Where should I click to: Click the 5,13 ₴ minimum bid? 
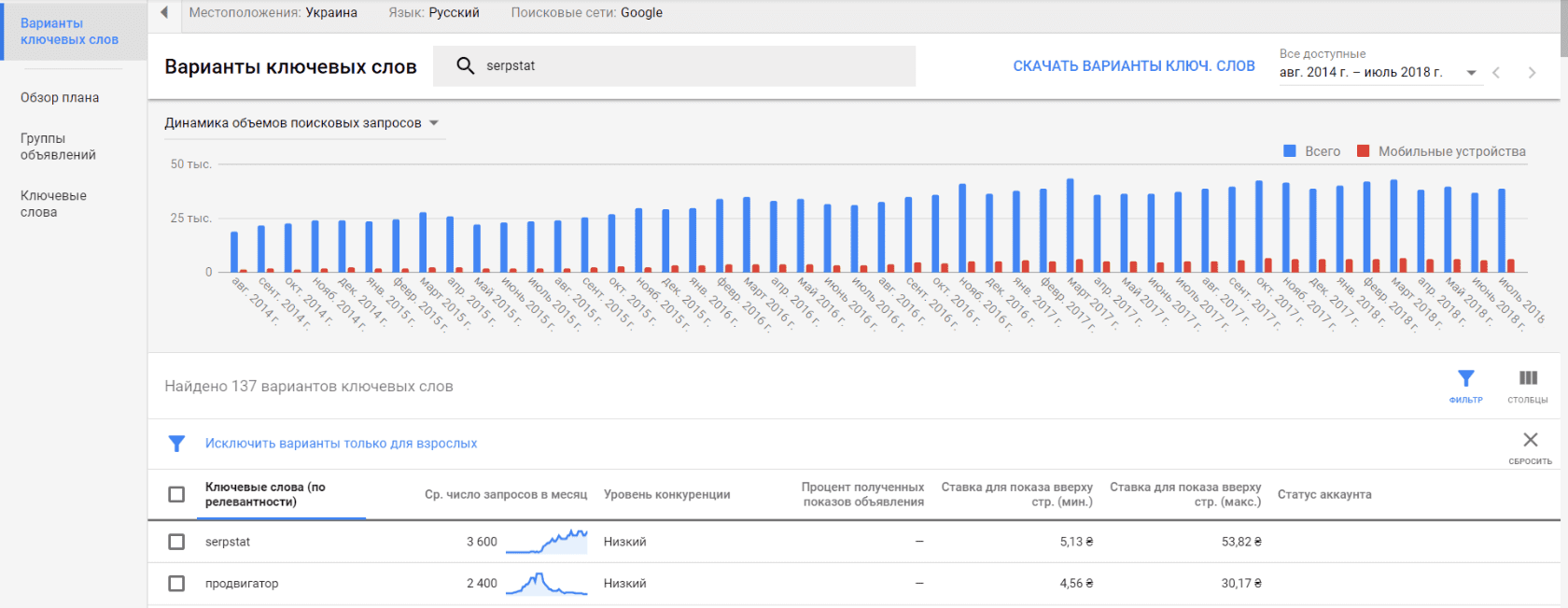click(x=1076, y=542)
